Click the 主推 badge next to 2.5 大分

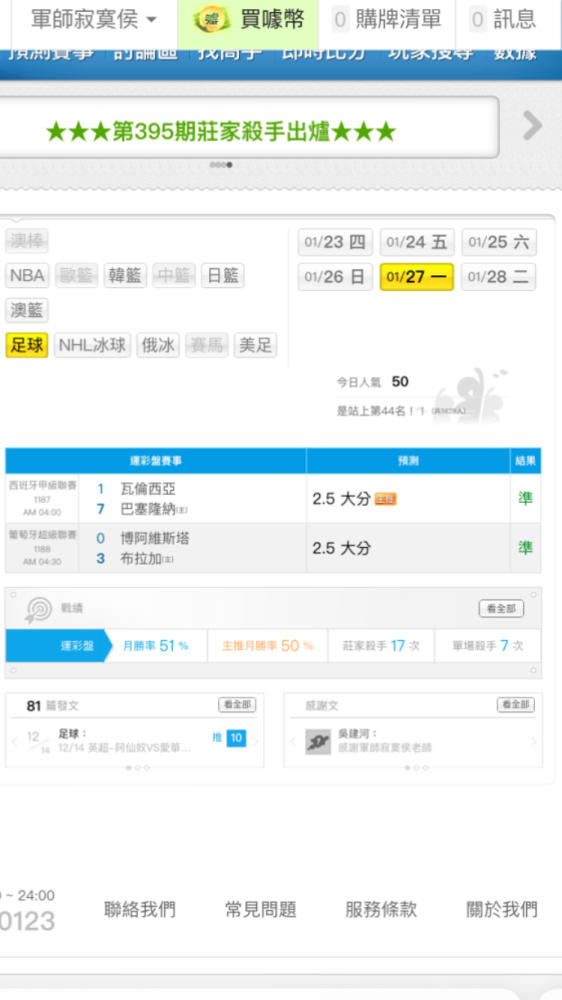pyautogui.click(x=385, y=499)
